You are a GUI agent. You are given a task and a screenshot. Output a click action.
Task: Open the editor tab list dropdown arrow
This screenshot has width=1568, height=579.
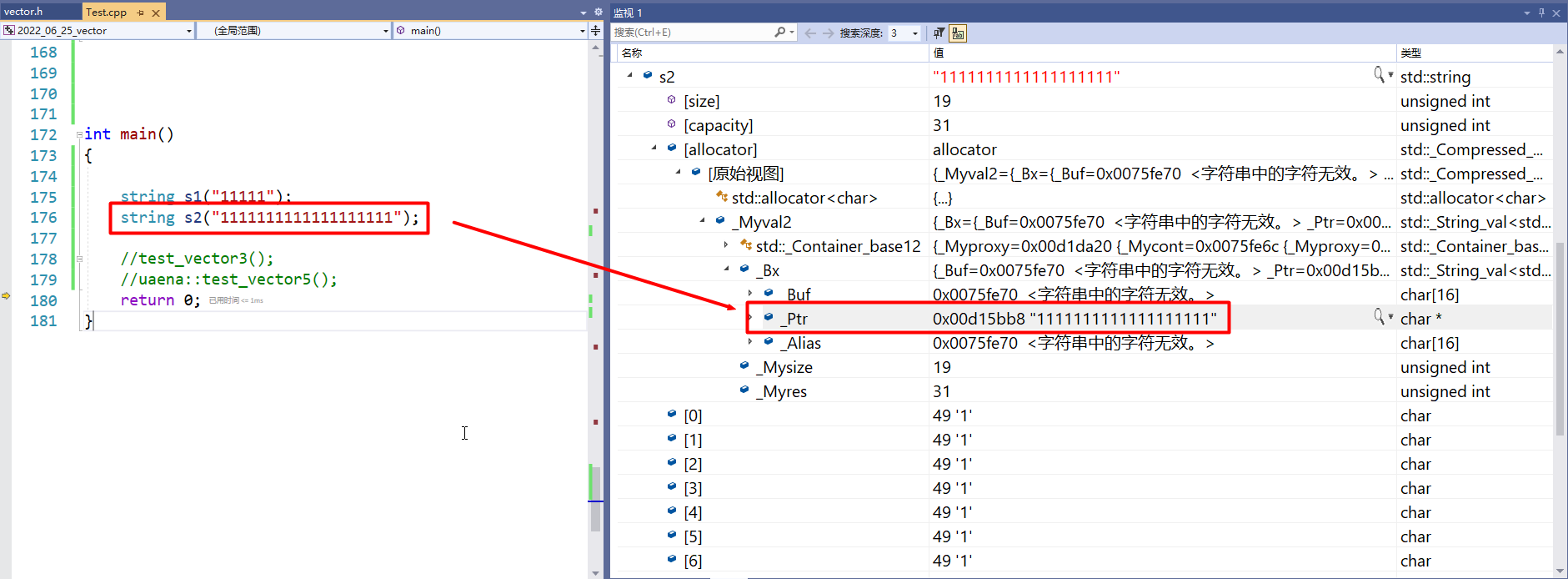[584, 13]
